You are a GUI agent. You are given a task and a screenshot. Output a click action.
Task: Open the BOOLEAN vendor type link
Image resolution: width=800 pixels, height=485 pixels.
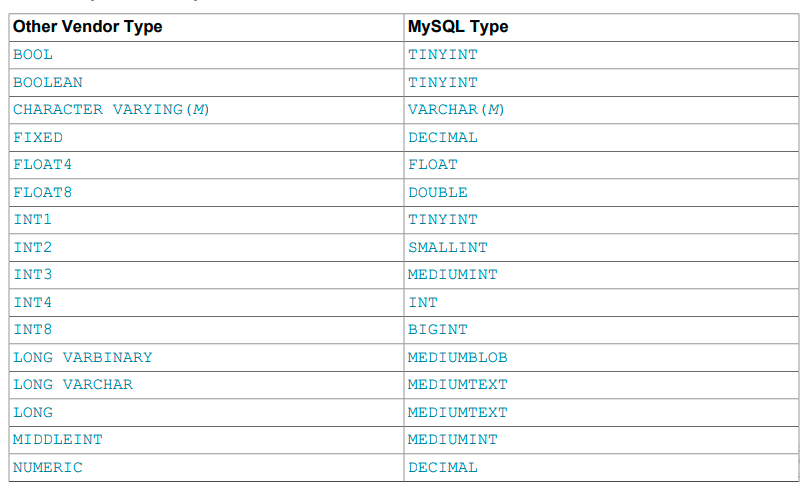coord(48,82)
